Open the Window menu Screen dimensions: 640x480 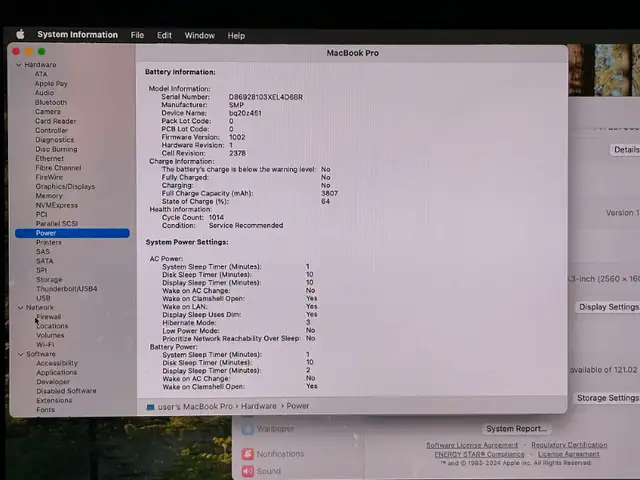200,36
